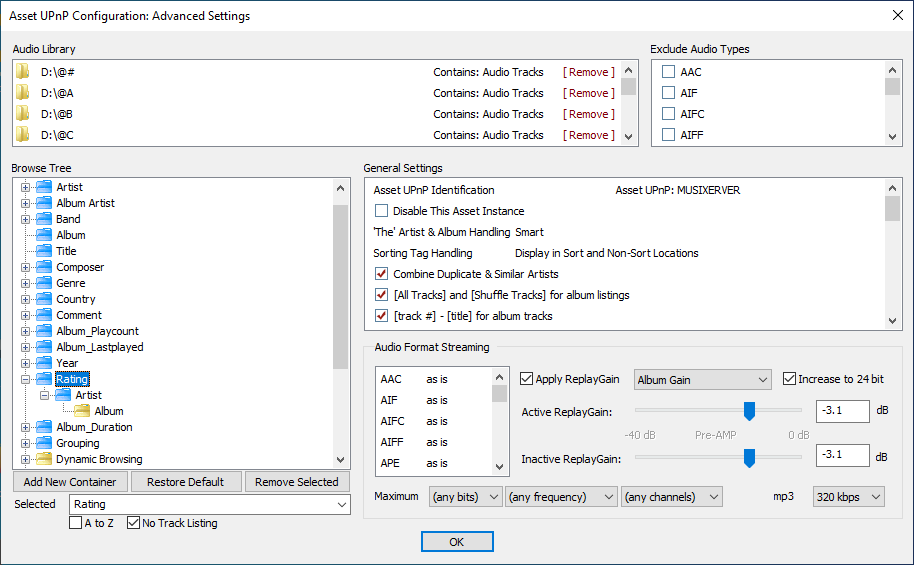Click Restore Default button
The width and height of the screenshot is (914, 565).
185,482
